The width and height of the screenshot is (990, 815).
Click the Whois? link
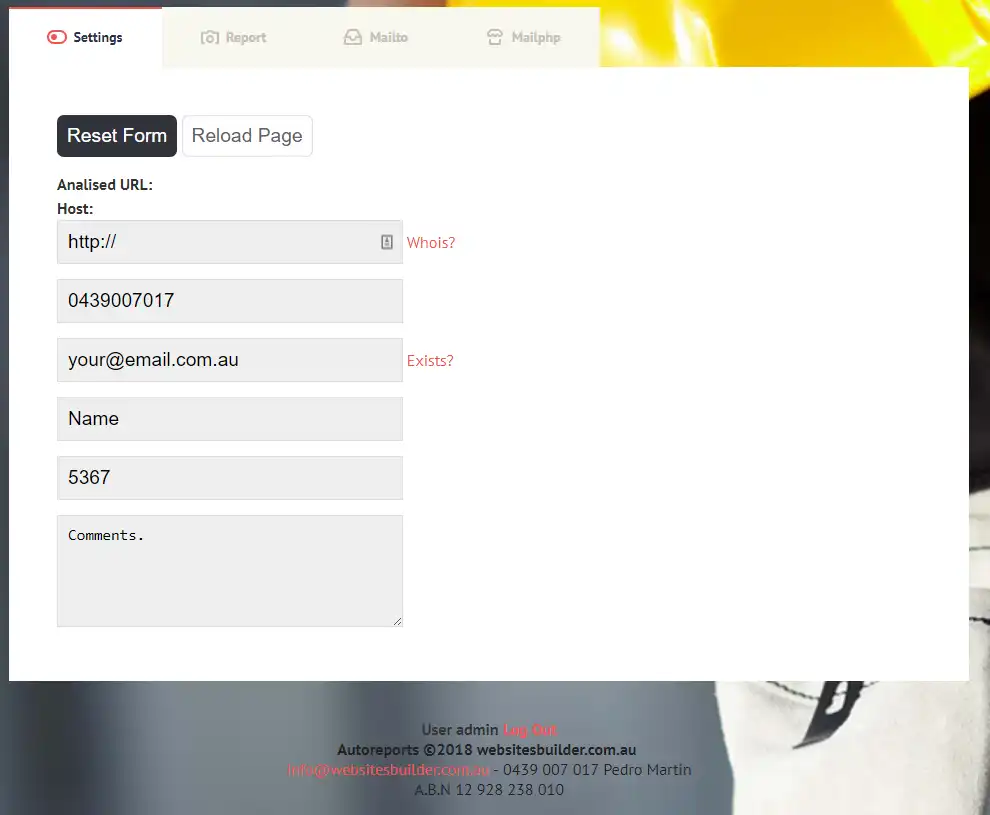pos(431,243)
